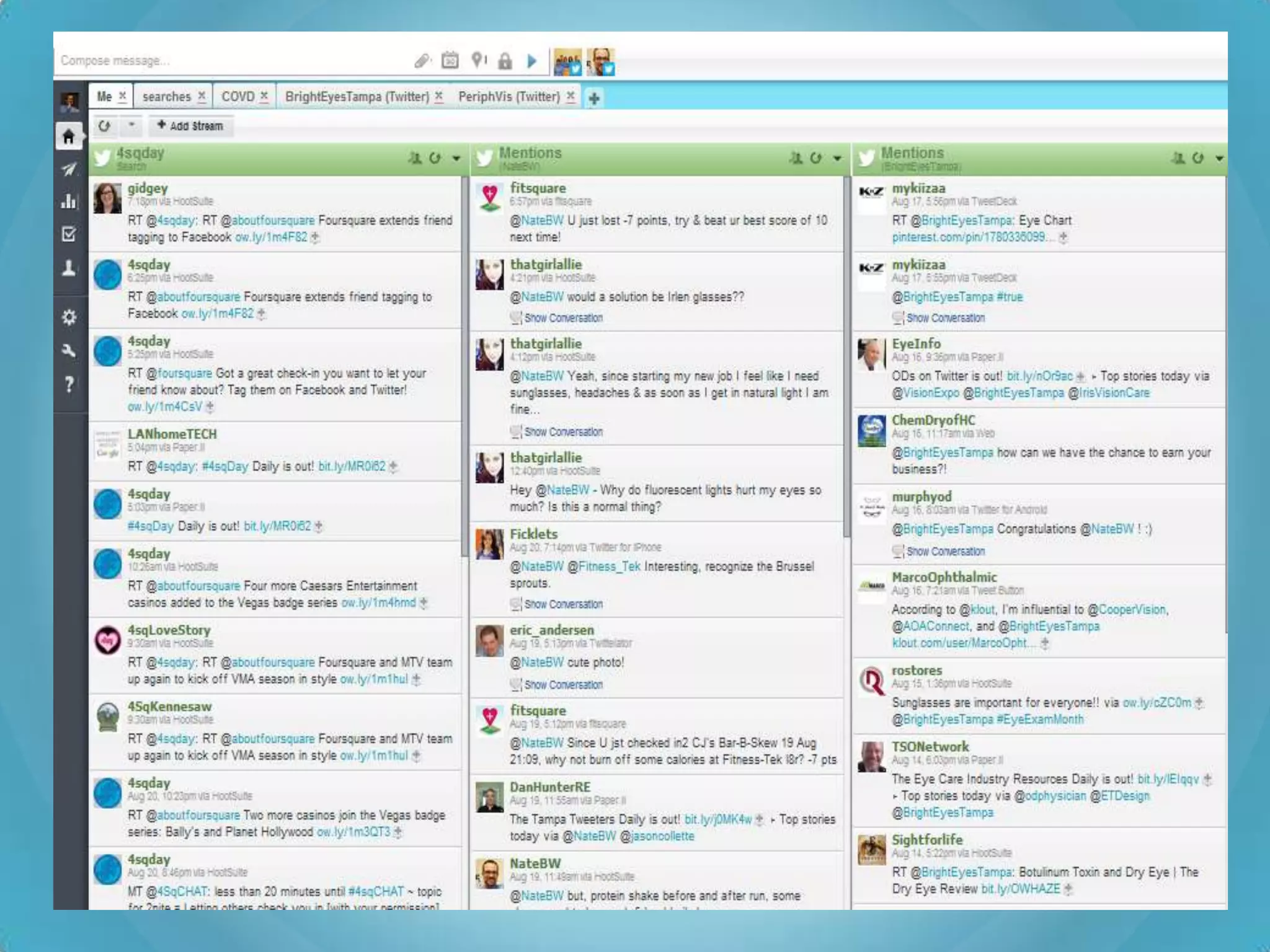
Task: Switch to the COVD tab
Action: pos(238,97)
